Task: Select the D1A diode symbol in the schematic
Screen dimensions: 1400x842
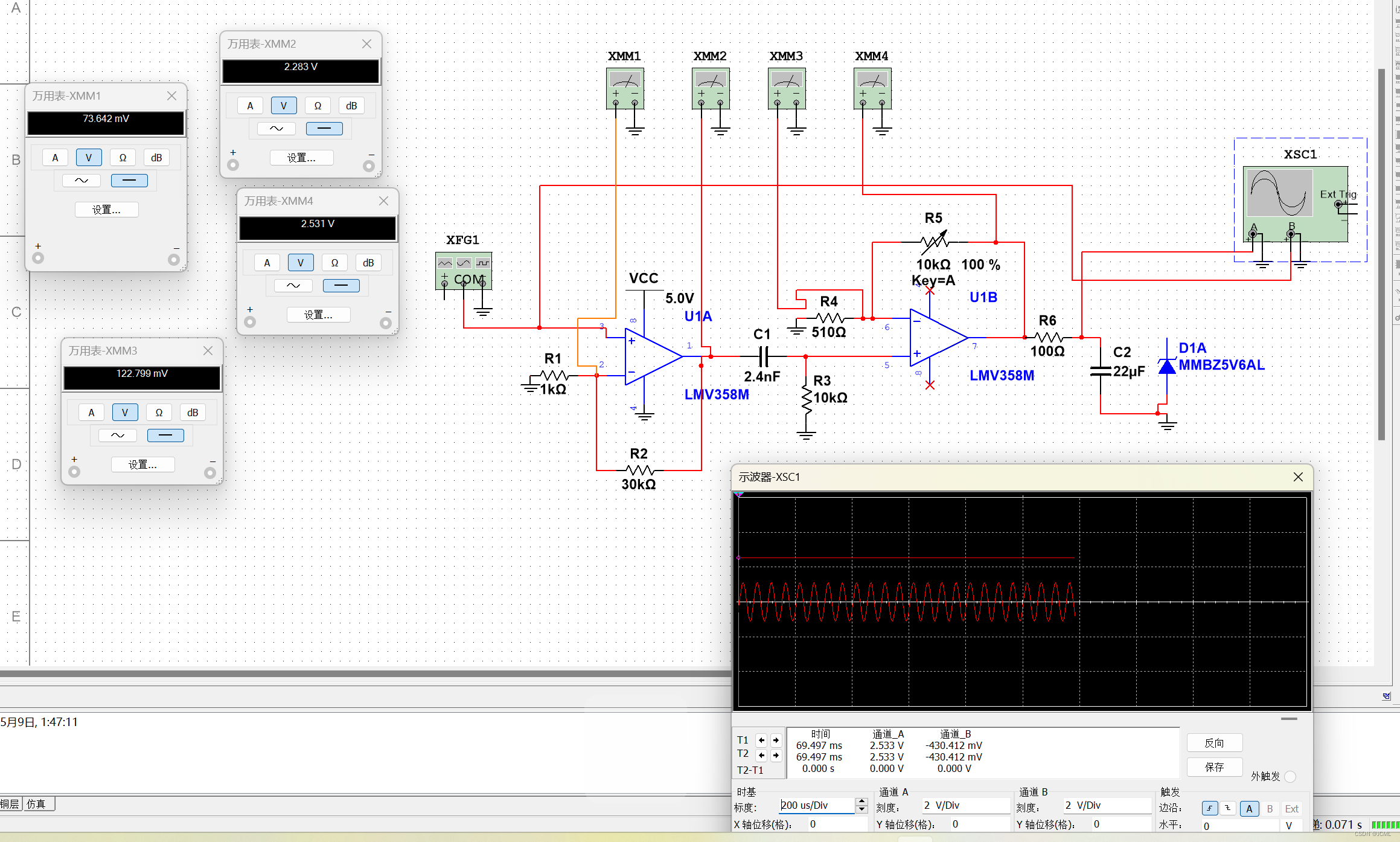Action: (x=1166, y=366)
